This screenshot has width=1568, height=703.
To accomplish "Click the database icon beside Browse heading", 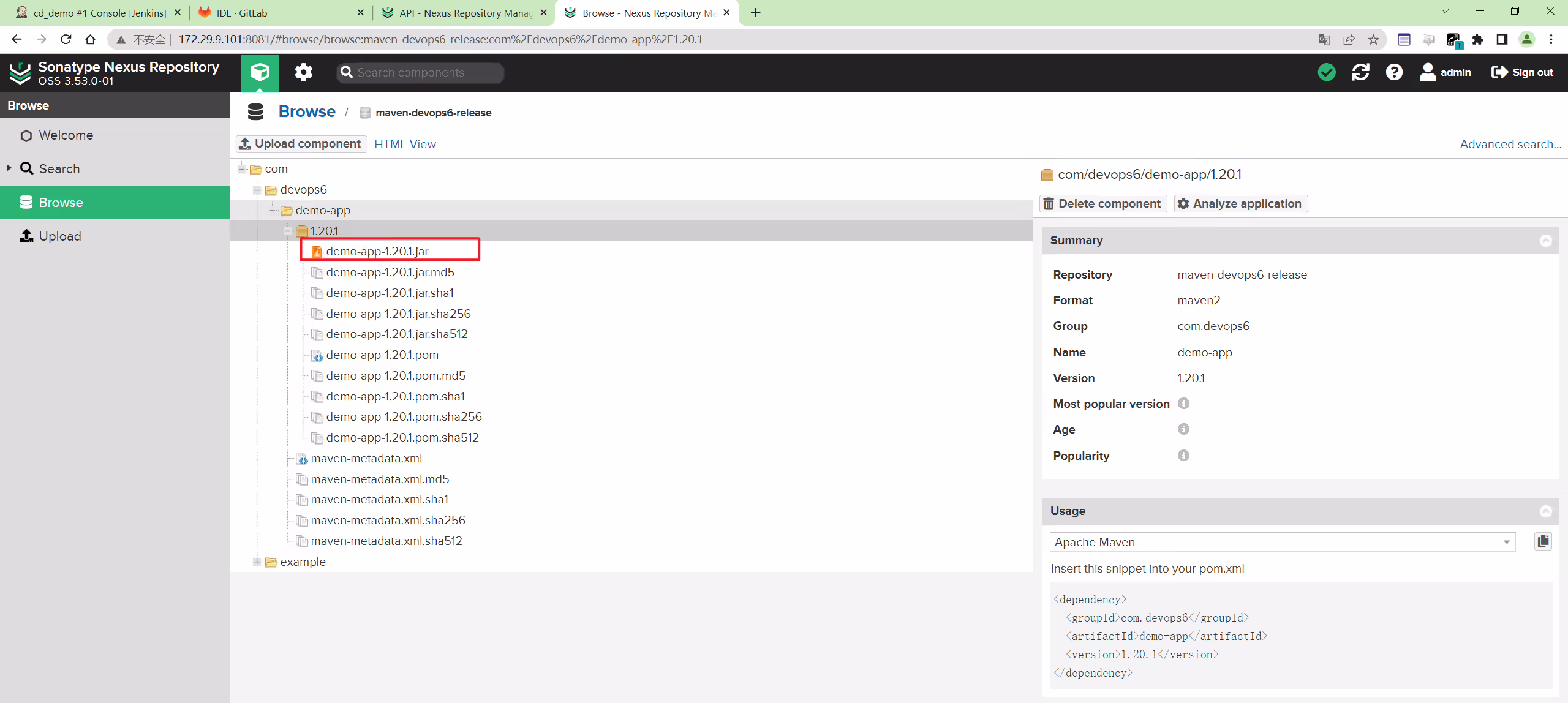I will tap(255, 112).
